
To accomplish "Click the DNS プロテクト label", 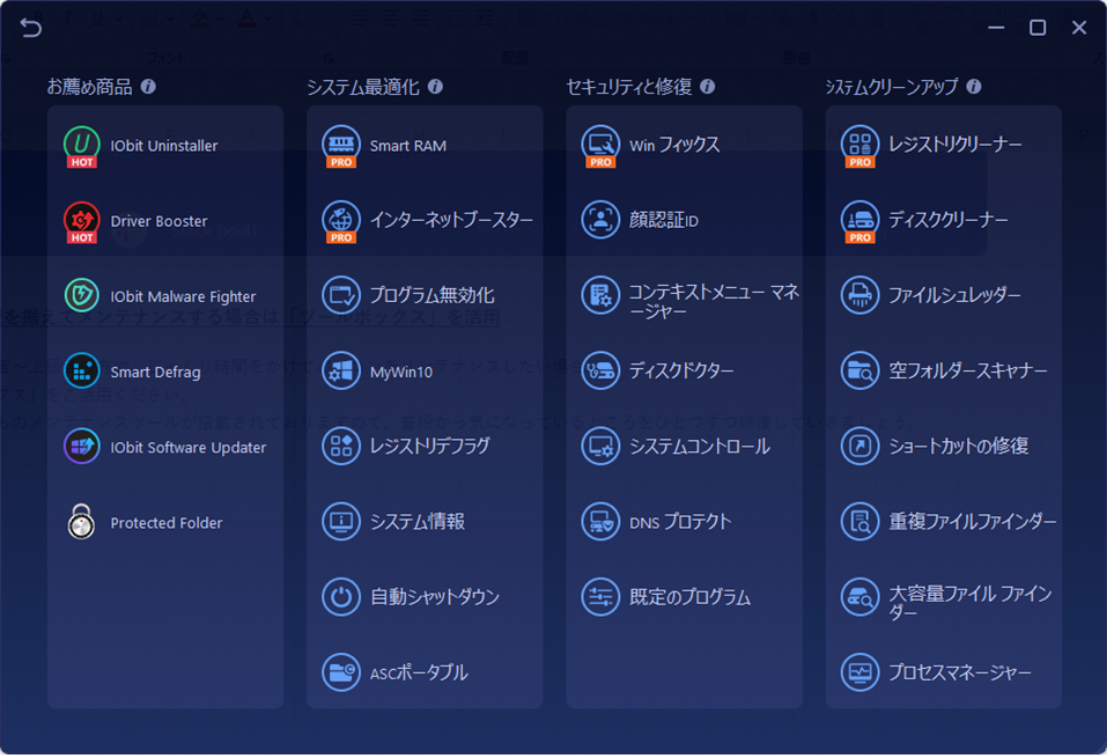I will (680, 522).
